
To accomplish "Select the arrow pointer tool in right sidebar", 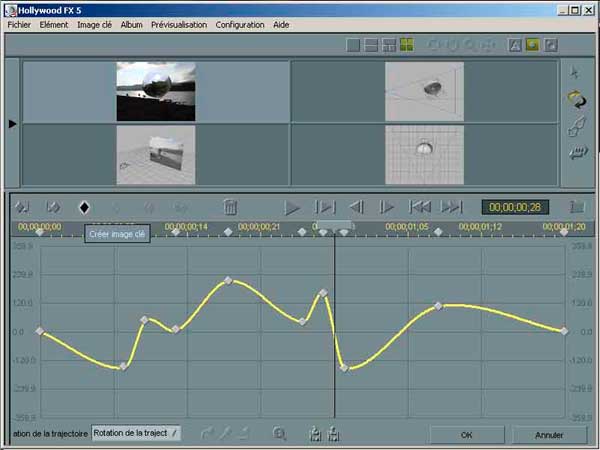I will [x=575, y=72].
